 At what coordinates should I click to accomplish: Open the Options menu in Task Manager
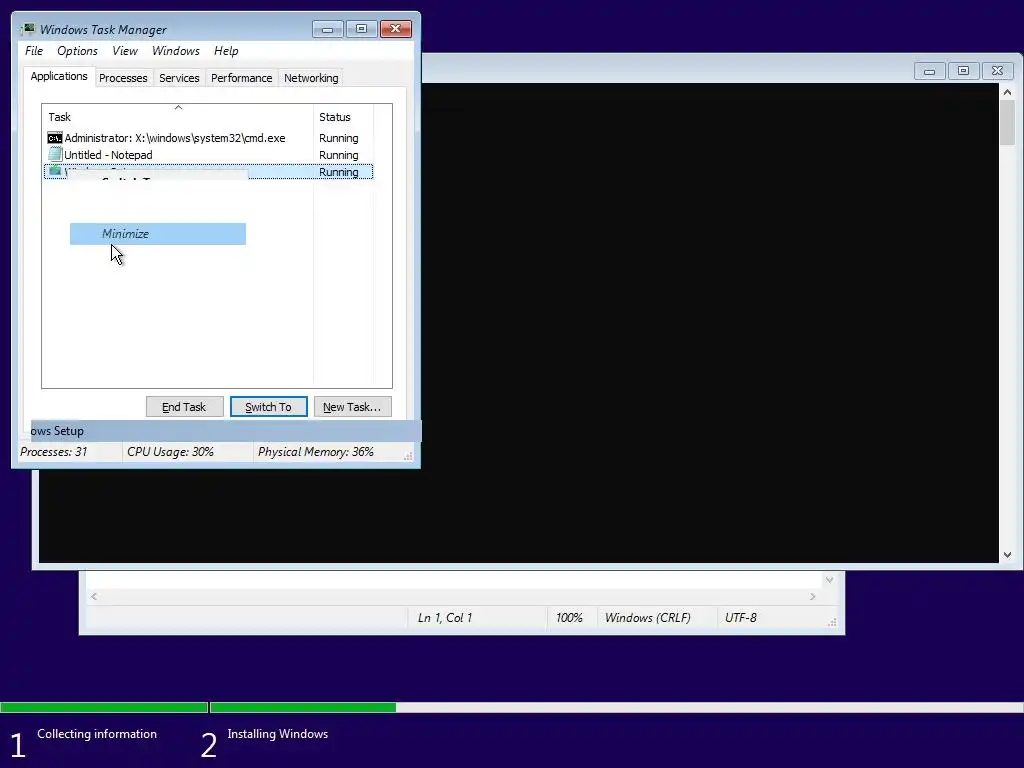pyautogui.click(x=77, y=51)
